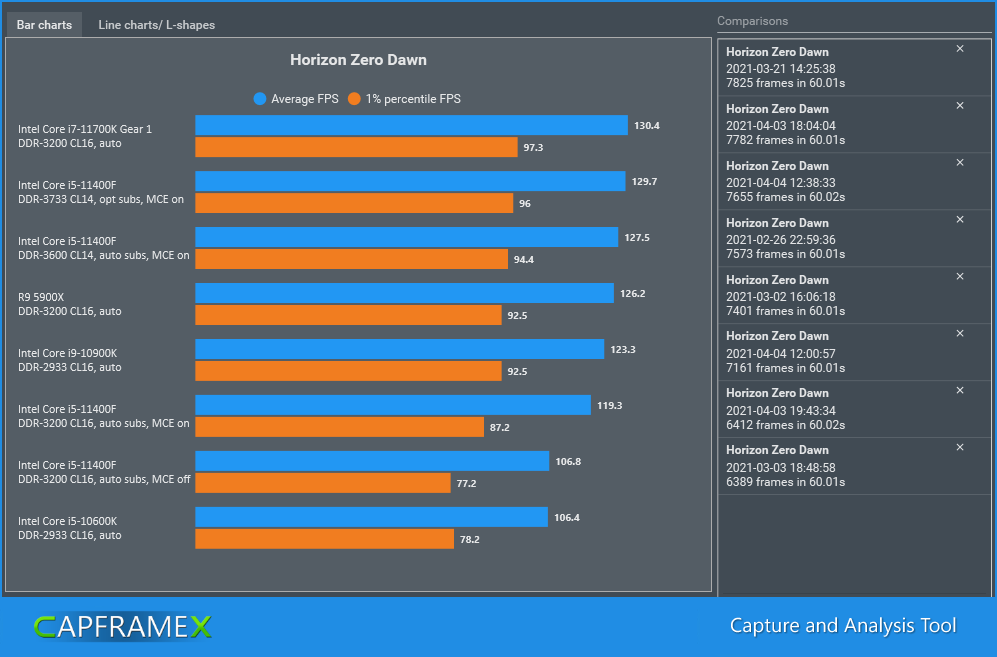Click the 119.3 average FPS bar
The width and height of the screenshot is (997, 657).
click(393, 405)
